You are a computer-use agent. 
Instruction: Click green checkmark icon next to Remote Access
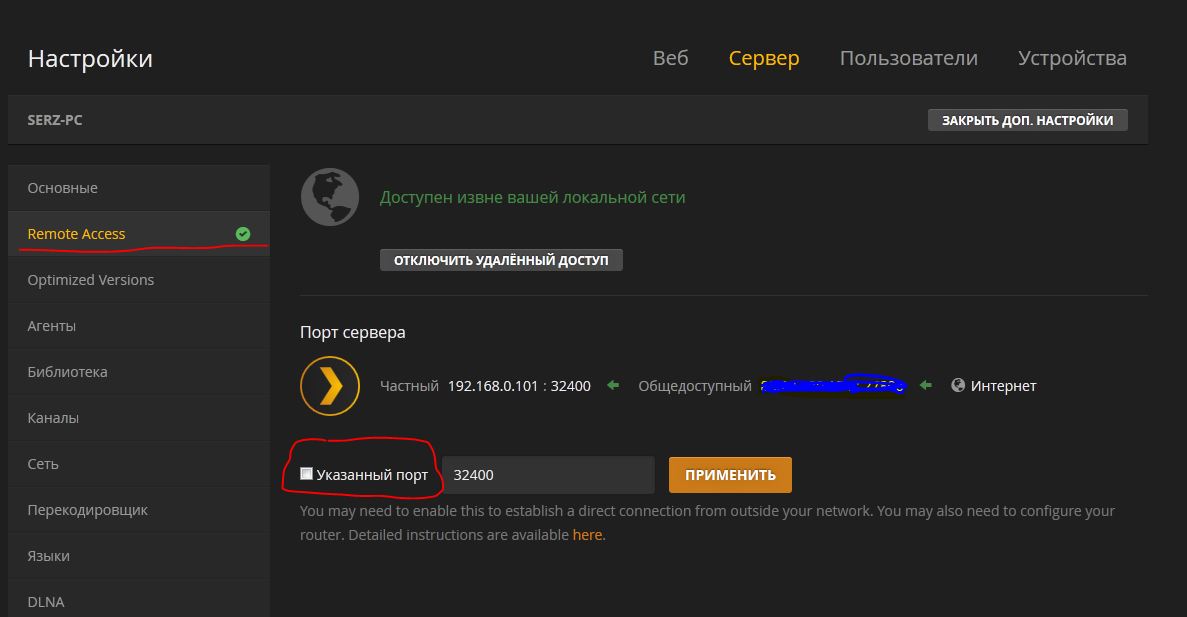click(x=243, y=234)
